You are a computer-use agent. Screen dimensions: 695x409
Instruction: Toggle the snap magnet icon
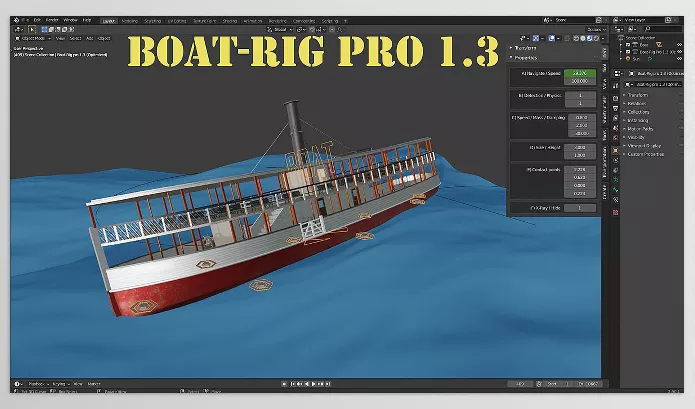tap(312, 30)
